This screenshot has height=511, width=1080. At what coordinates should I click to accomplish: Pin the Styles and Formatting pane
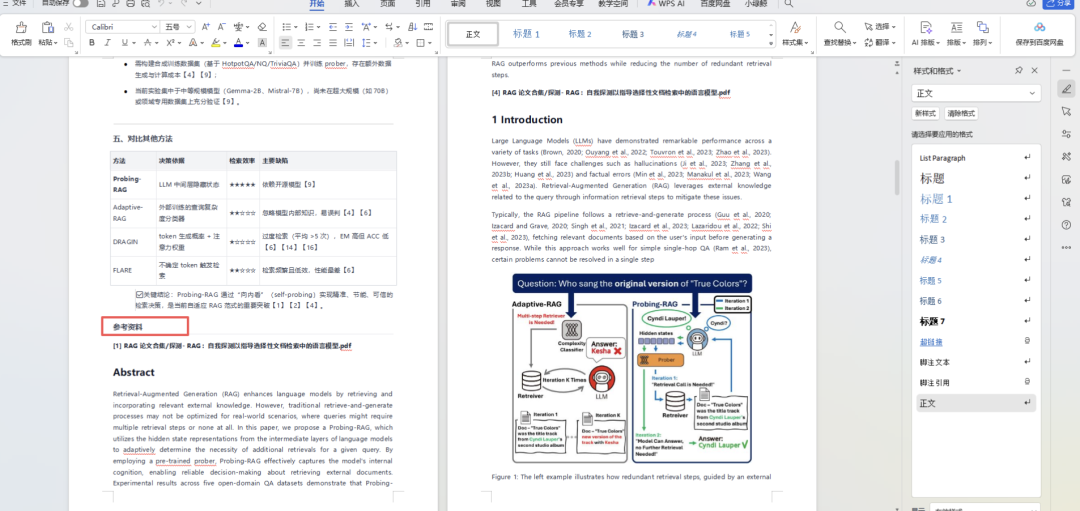coord(1019,71)
